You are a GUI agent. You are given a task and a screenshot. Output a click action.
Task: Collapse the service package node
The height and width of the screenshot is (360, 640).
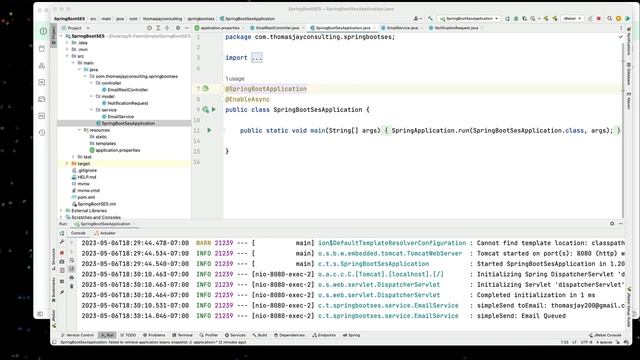tap(91, 110)
